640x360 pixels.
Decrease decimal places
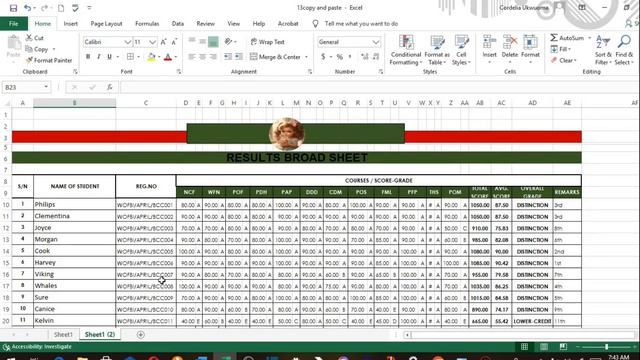(376, 57)
